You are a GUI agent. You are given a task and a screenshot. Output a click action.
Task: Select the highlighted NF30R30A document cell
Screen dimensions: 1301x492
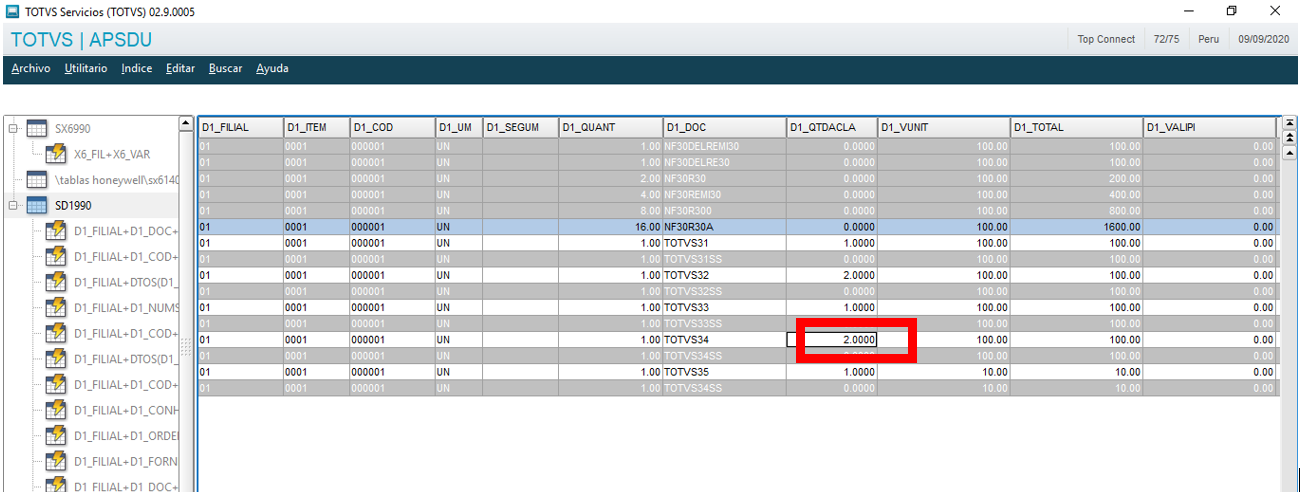point(724,227)
